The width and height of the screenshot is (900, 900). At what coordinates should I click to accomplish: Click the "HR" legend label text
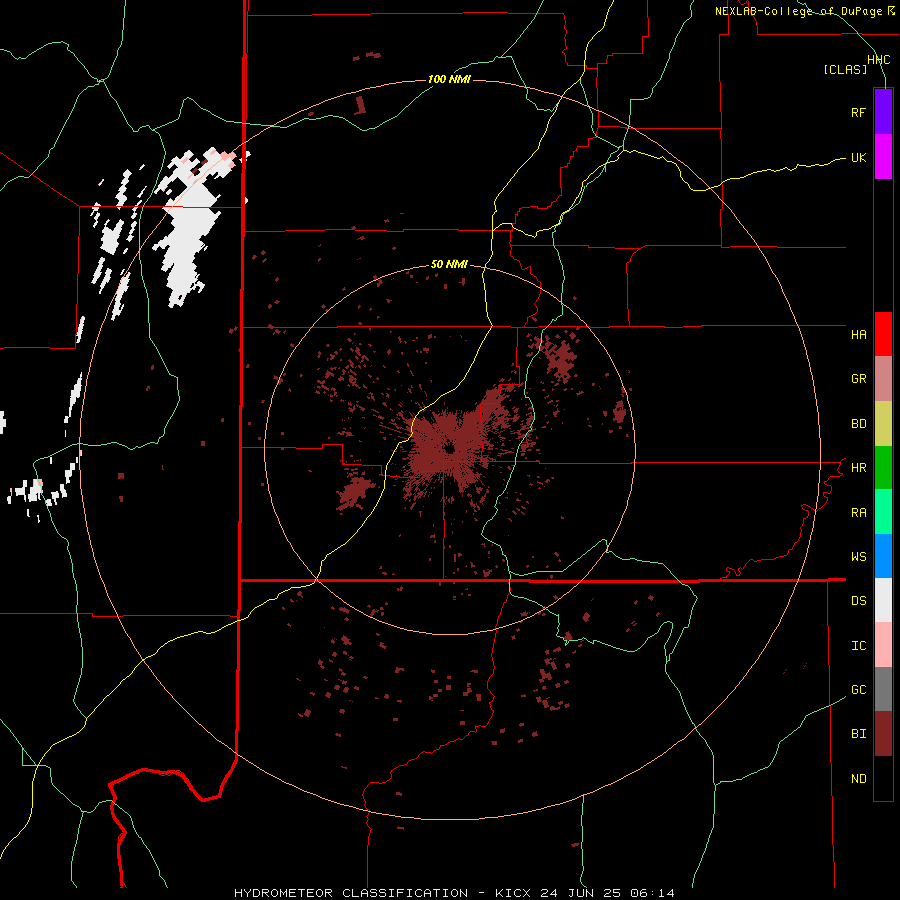[858, 468]
